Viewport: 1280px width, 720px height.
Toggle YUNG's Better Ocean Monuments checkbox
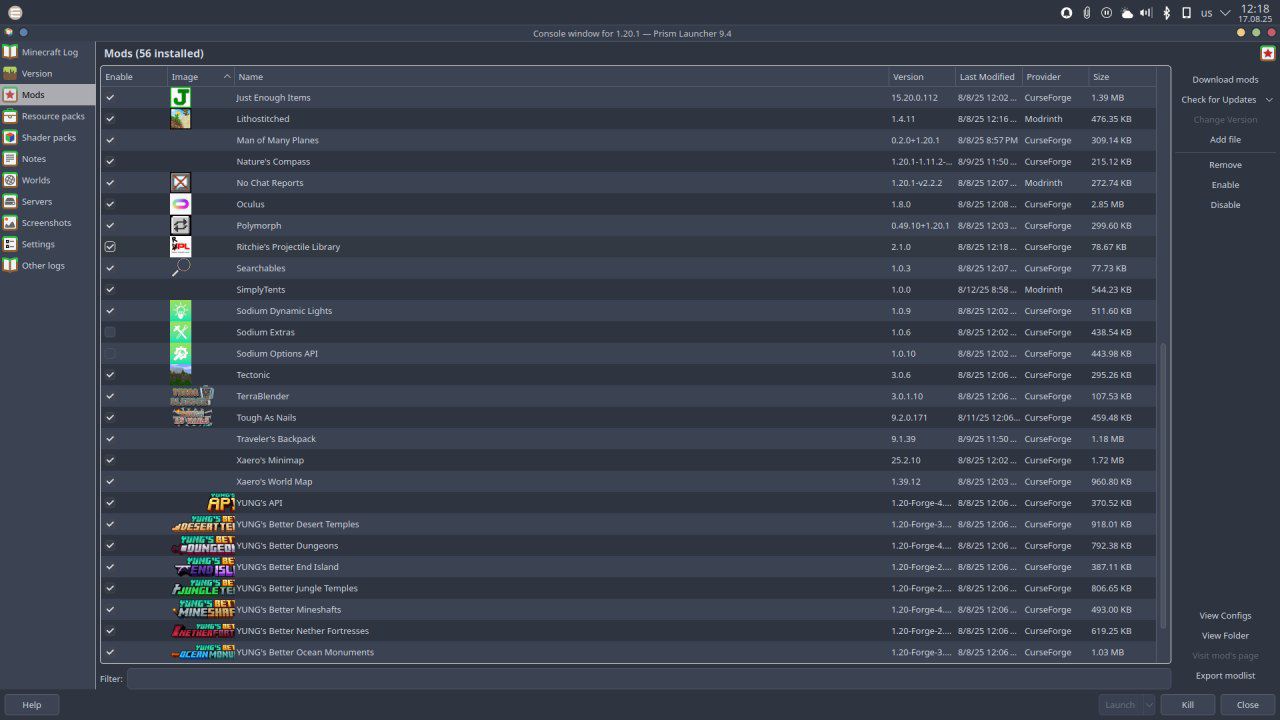(110, 652)
